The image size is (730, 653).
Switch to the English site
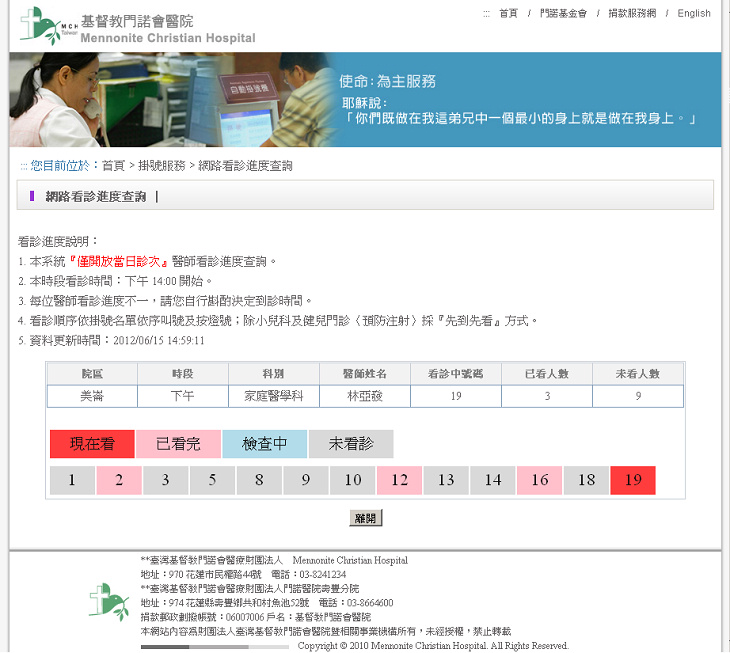694,13
